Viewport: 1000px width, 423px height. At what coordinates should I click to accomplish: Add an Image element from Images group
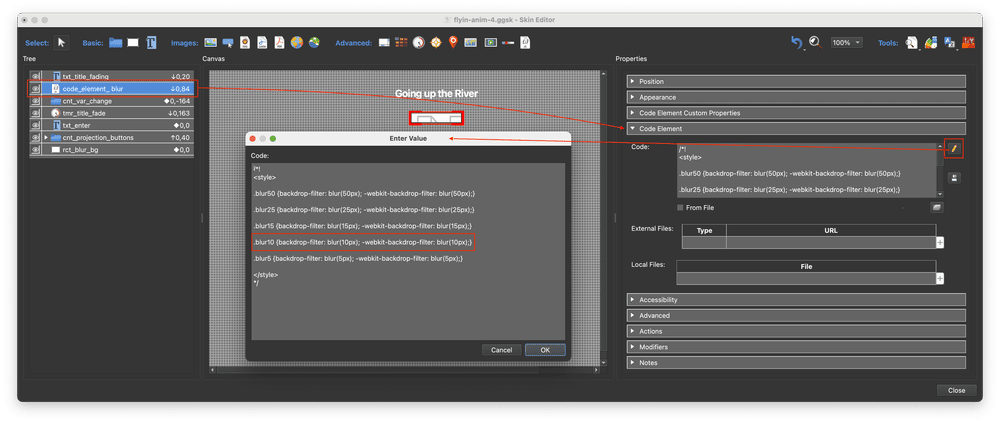pos(210,43)
